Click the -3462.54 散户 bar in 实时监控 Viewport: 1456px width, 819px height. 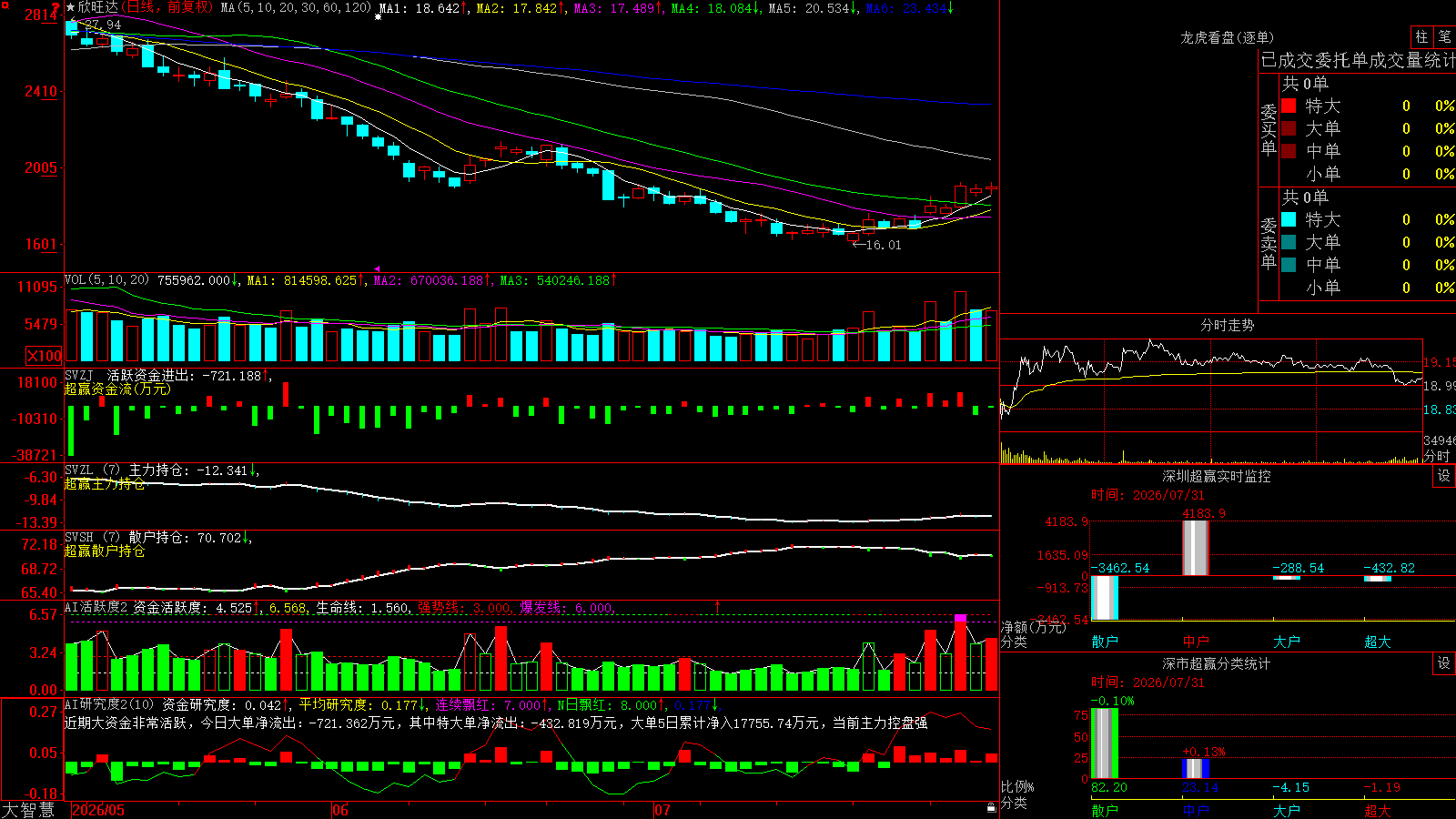(x=1105, y=598)
